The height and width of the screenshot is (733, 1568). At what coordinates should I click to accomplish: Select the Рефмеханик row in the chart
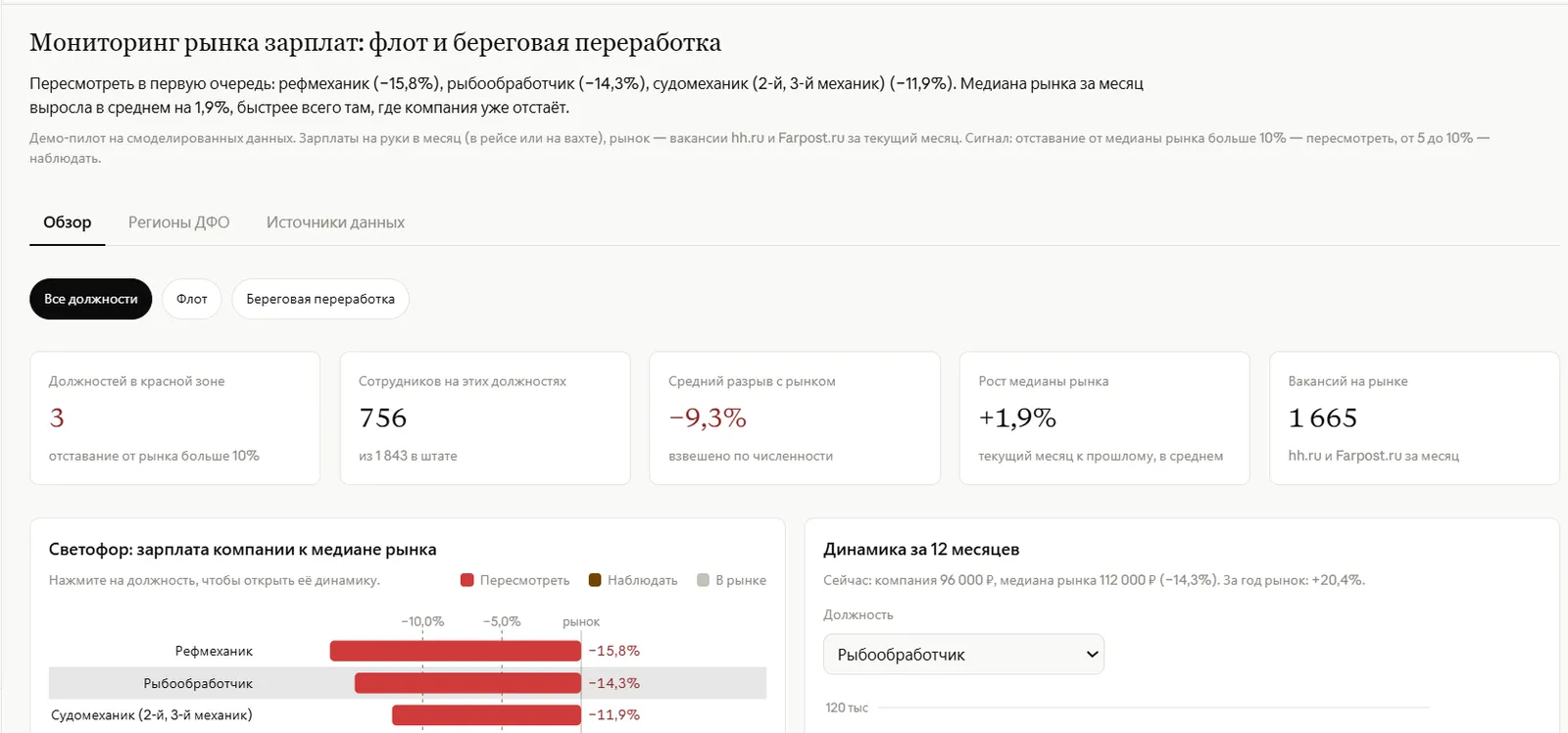[408, 651]
